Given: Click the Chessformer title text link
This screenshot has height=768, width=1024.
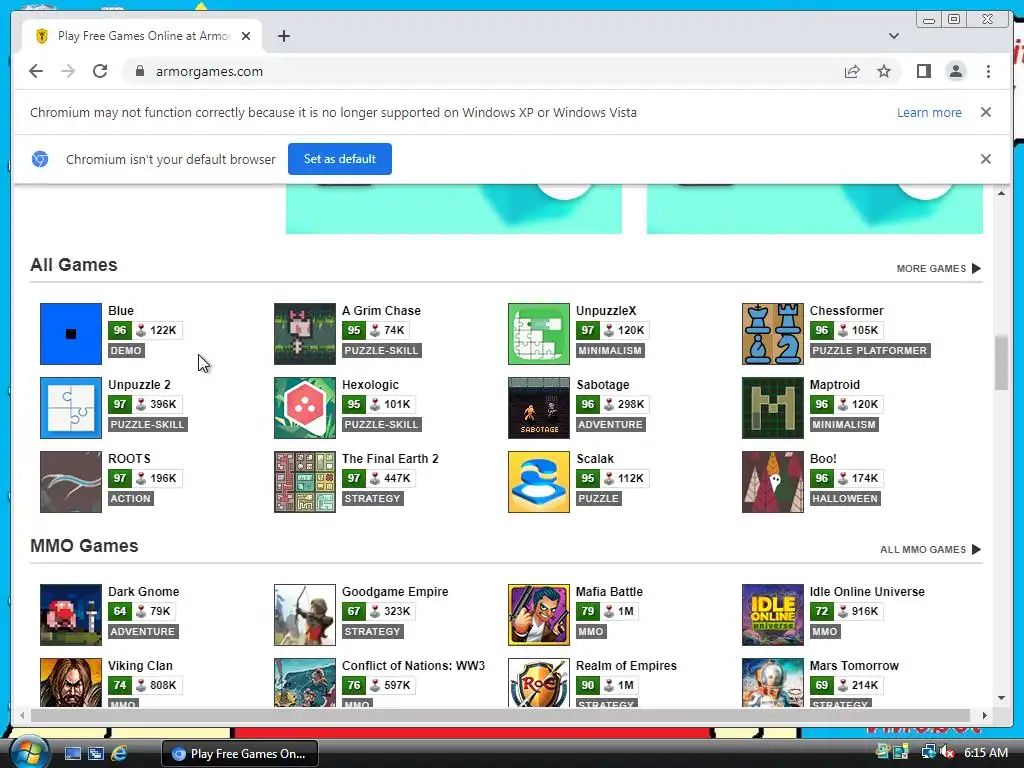Looking at the screenshot, I should [846, 311].
